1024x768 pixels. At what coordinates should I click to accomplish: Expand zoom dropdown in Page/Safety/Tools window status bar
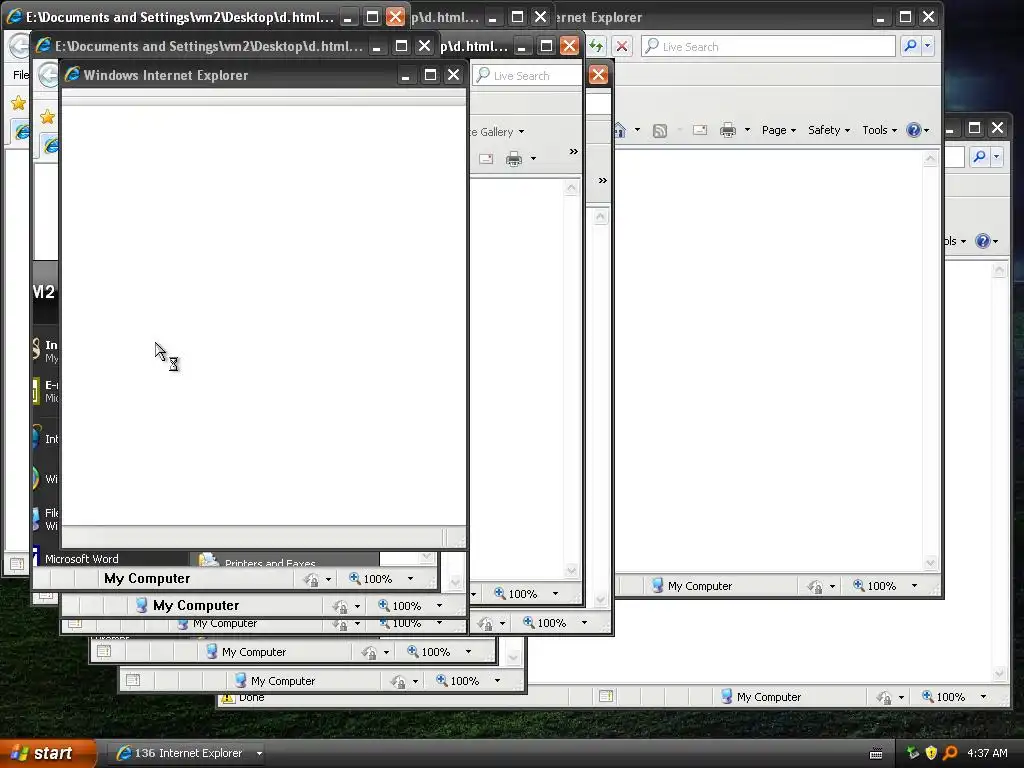pyautogui.click(x=914, y=586)
